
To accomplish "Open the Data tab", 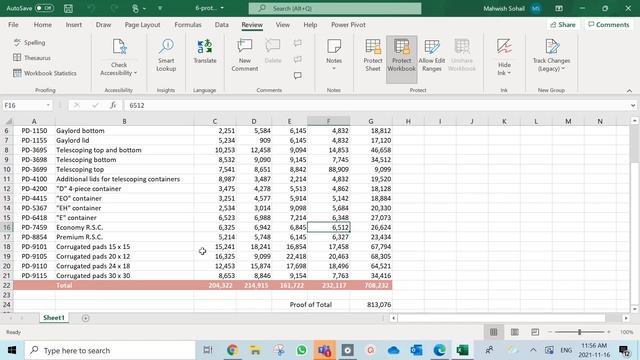I will tap(222, 24).
